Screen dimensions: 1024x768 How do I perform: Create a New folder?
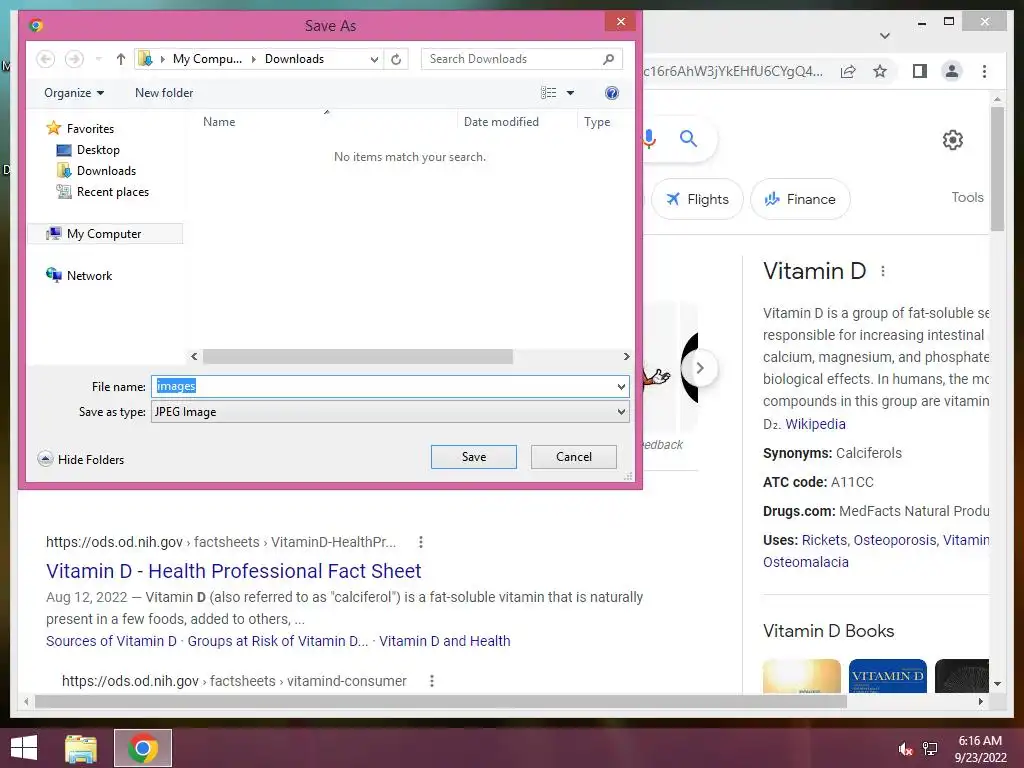[x=164, y=93]
